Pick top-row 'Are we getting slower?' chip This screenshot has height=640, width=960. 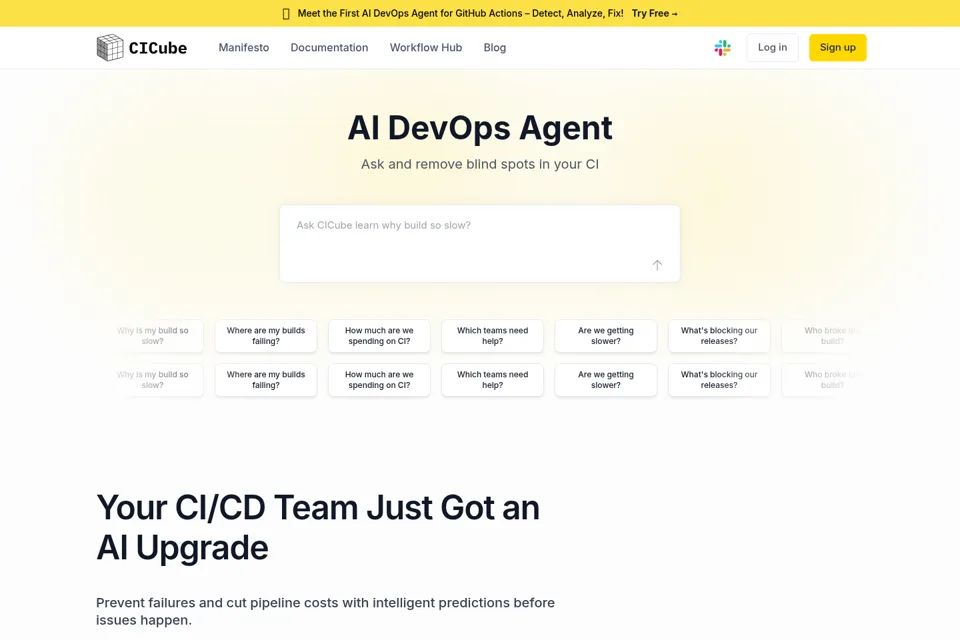(606, 336)
